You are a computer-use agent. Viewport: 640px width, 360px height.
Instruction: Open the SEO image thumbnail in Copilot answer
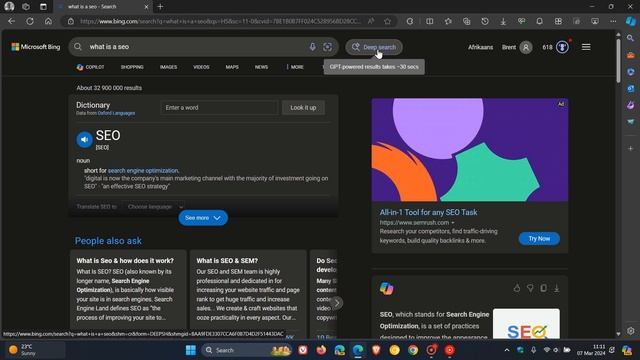[526, 324]
